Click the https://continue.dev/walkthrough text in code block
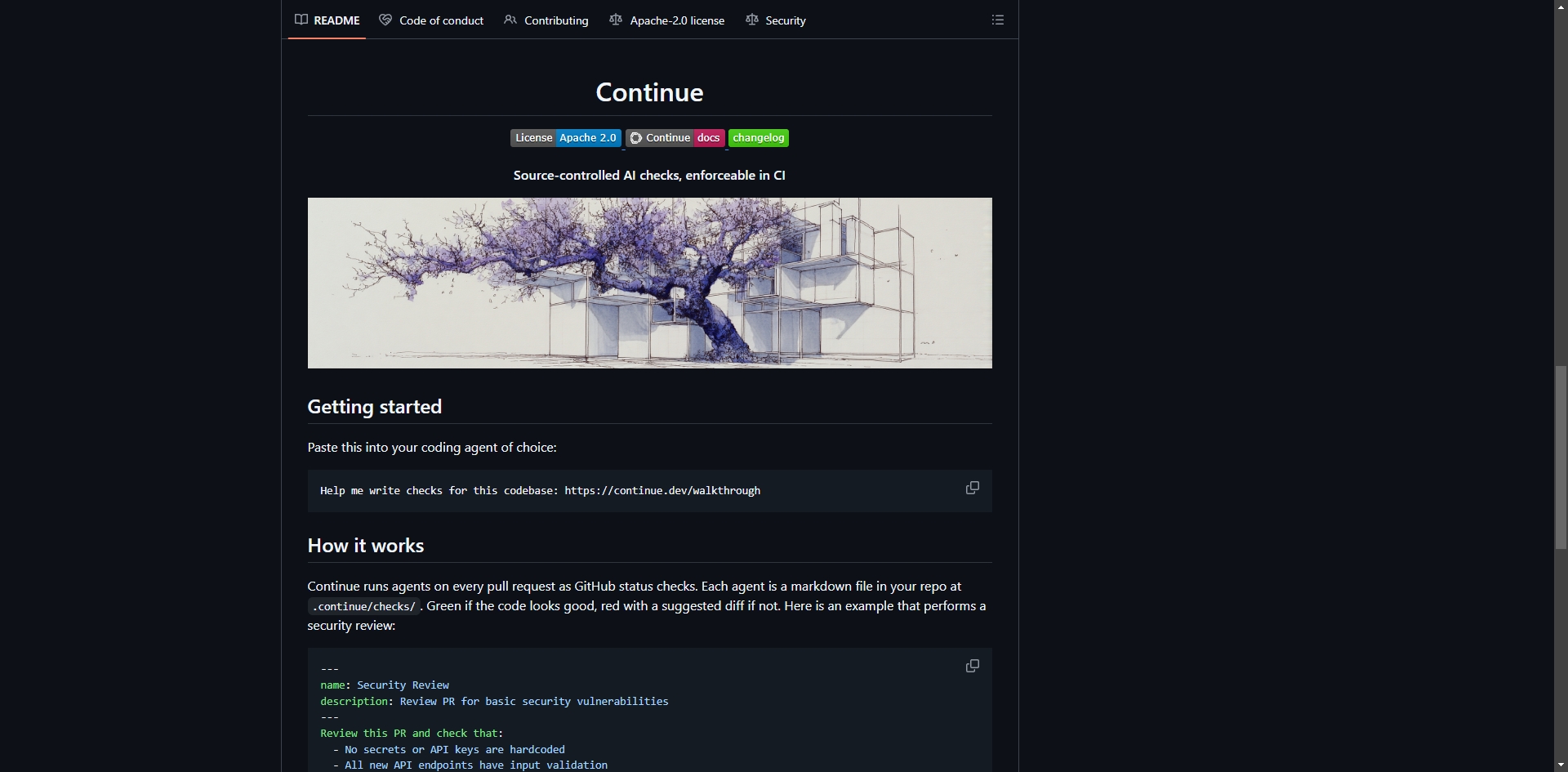The image size is (1568, 772). [662, 491]
